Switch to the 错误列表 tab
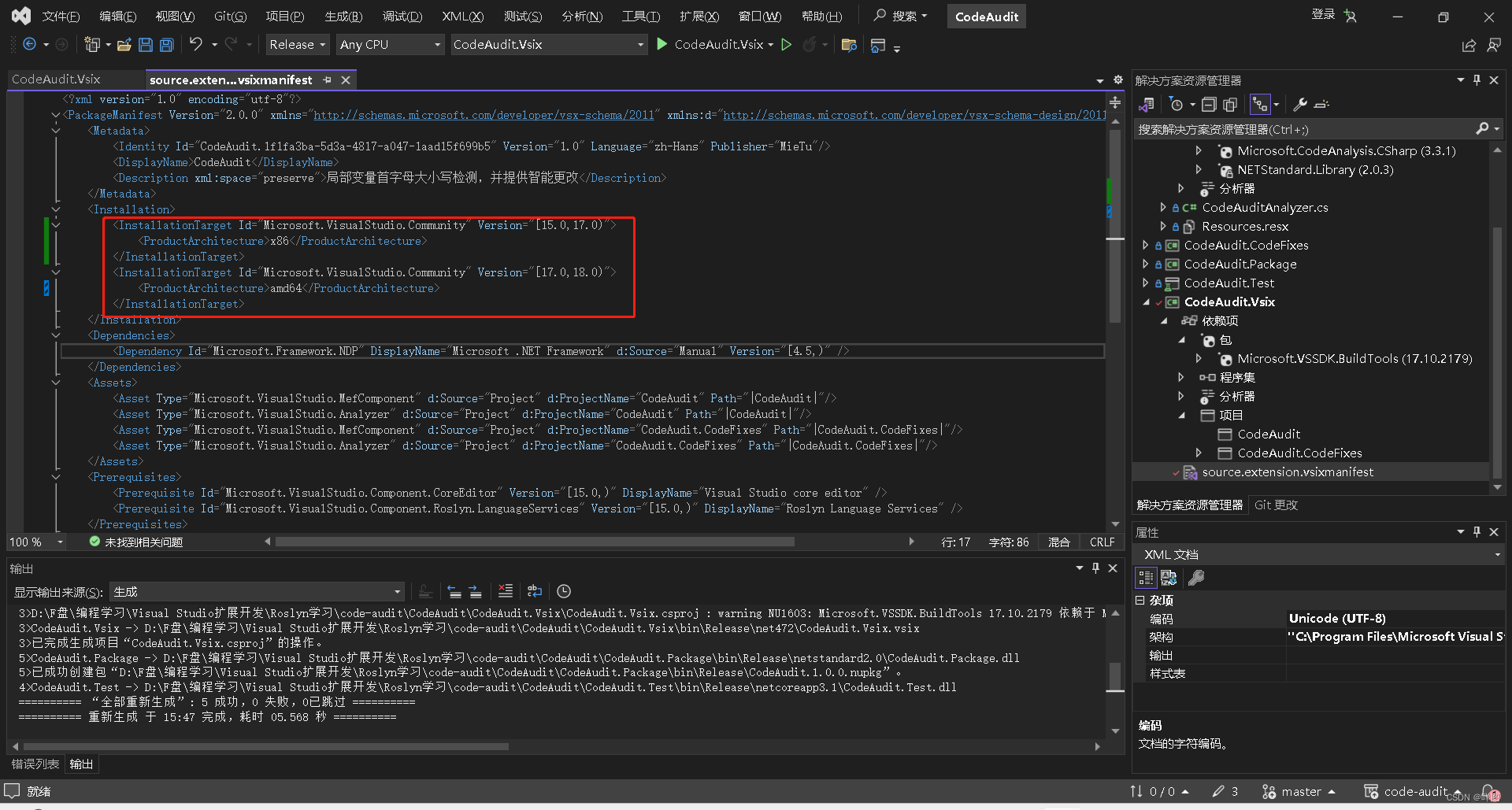This screenshot has height=810, width=1512. point(35,764)
